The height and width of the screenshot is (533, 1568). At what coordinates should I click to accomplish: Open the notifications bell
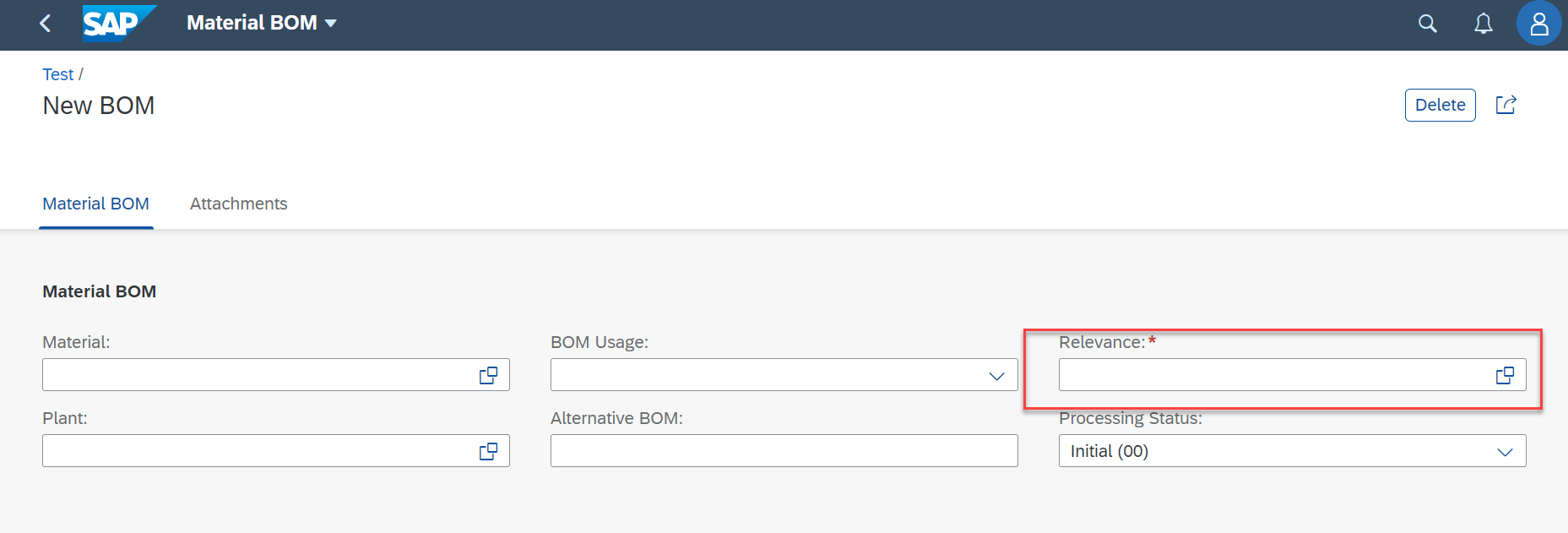click(1484, 24)
